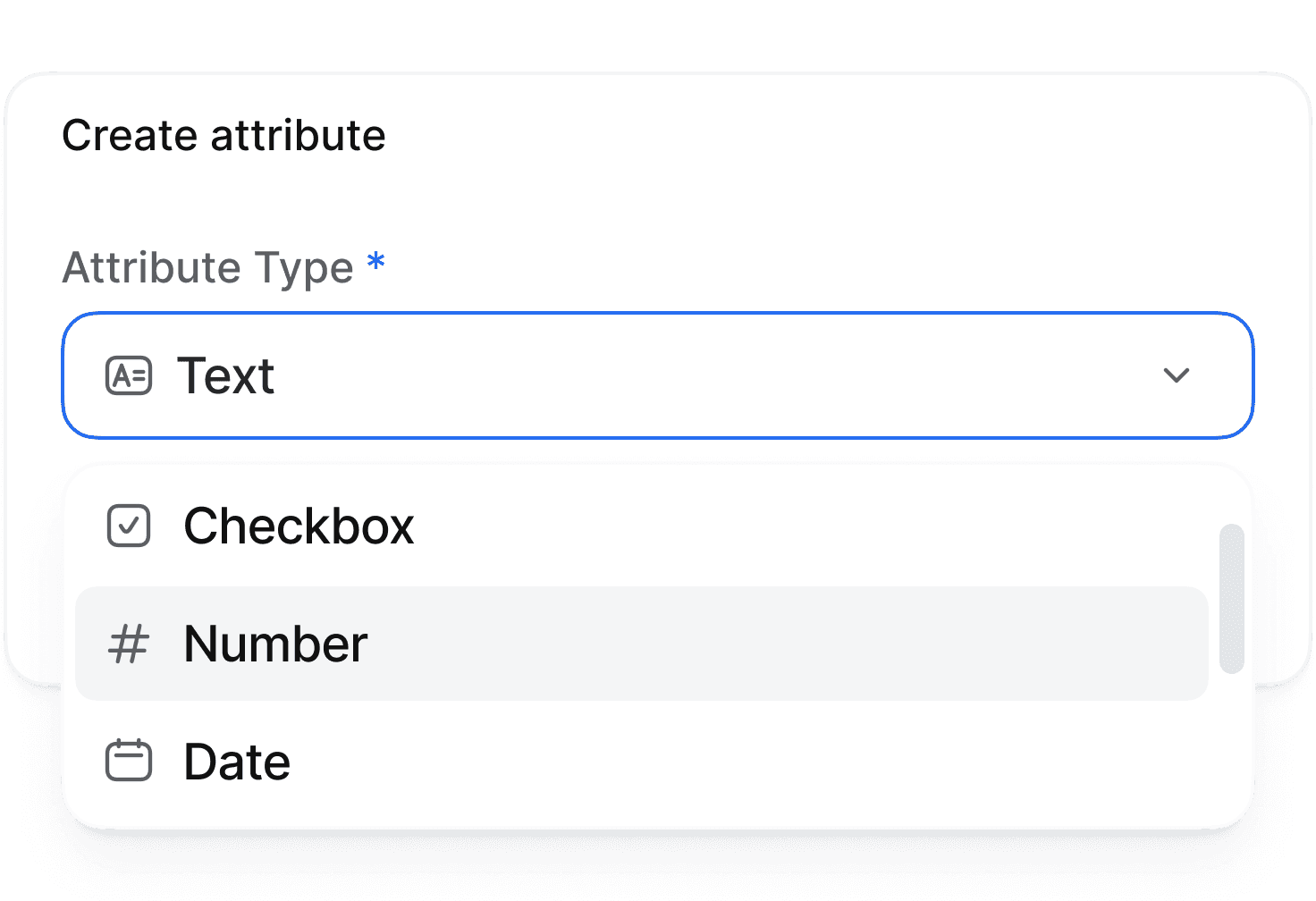The width and height of the screenshot is (1316, 901).
Task: Click the red asterisk next to Attribute Type
Action: click(x=375, y=264)
